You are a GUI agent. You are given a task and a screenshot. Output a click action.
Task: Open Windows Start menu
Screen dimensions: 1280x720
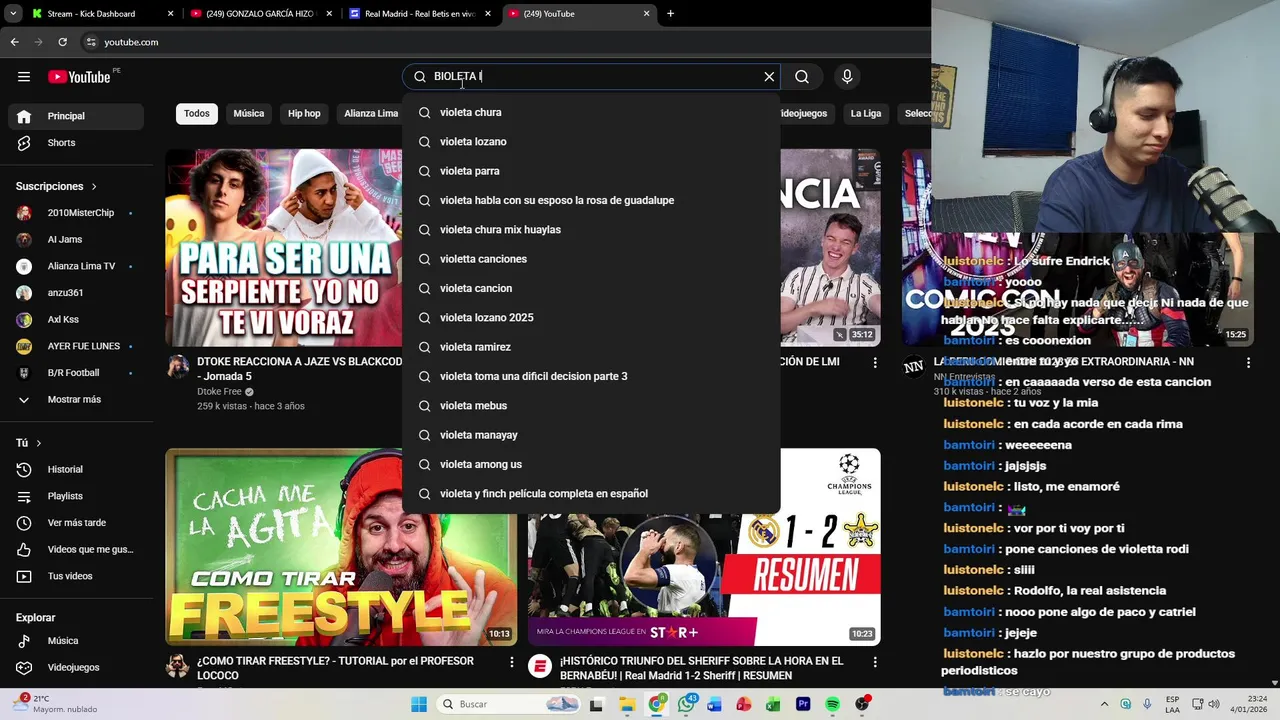coord(419,704)
